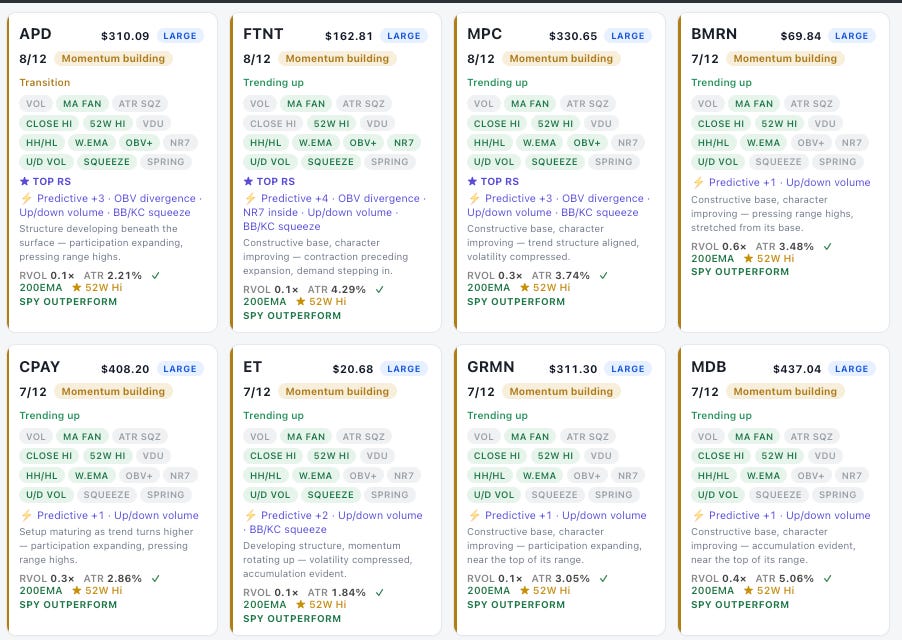Click the HH/HL chip on MDB card
Viewport: 902px width, 640px height.
pyautogui.click(x=713, y=476)
